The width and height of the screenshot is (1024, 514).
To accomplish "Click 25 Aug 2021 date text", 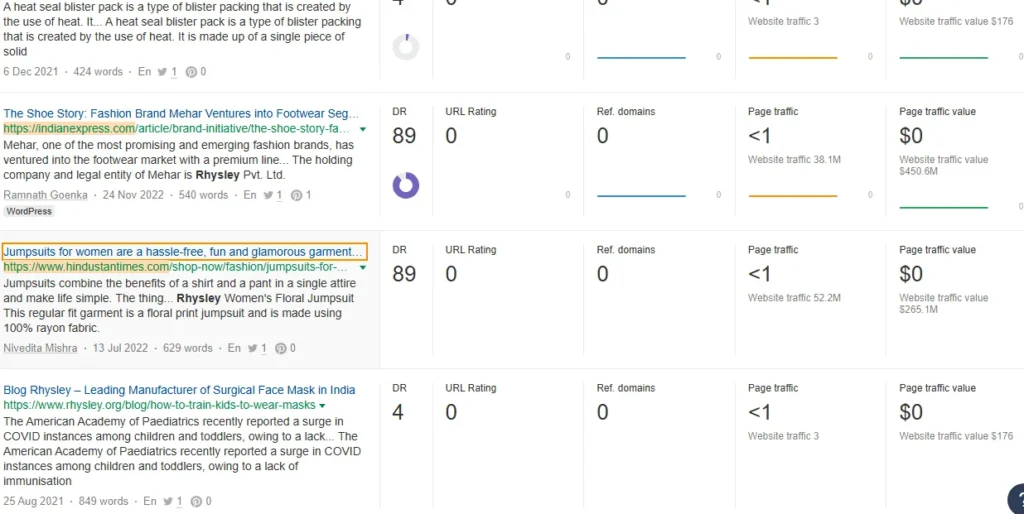I will pyautogui.click(x=33, y=501).
